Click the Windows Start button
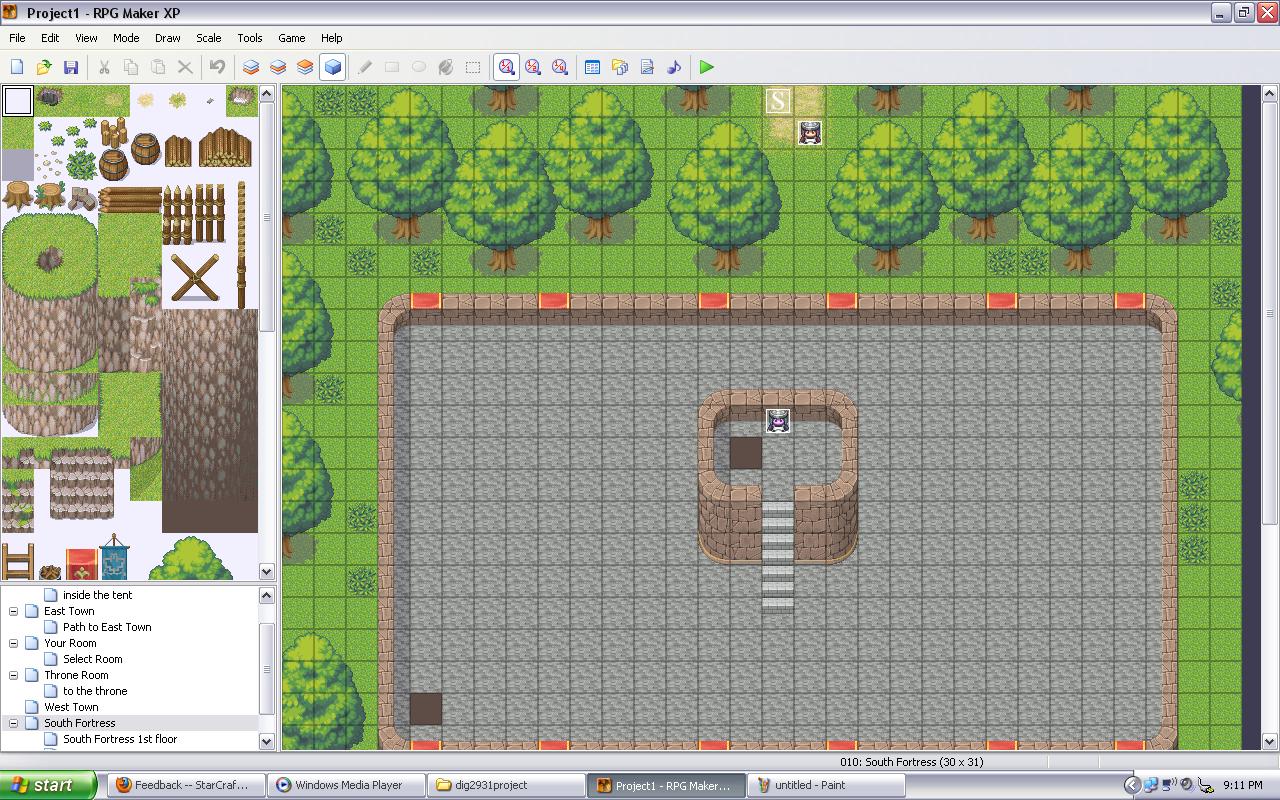 (48, 785)
